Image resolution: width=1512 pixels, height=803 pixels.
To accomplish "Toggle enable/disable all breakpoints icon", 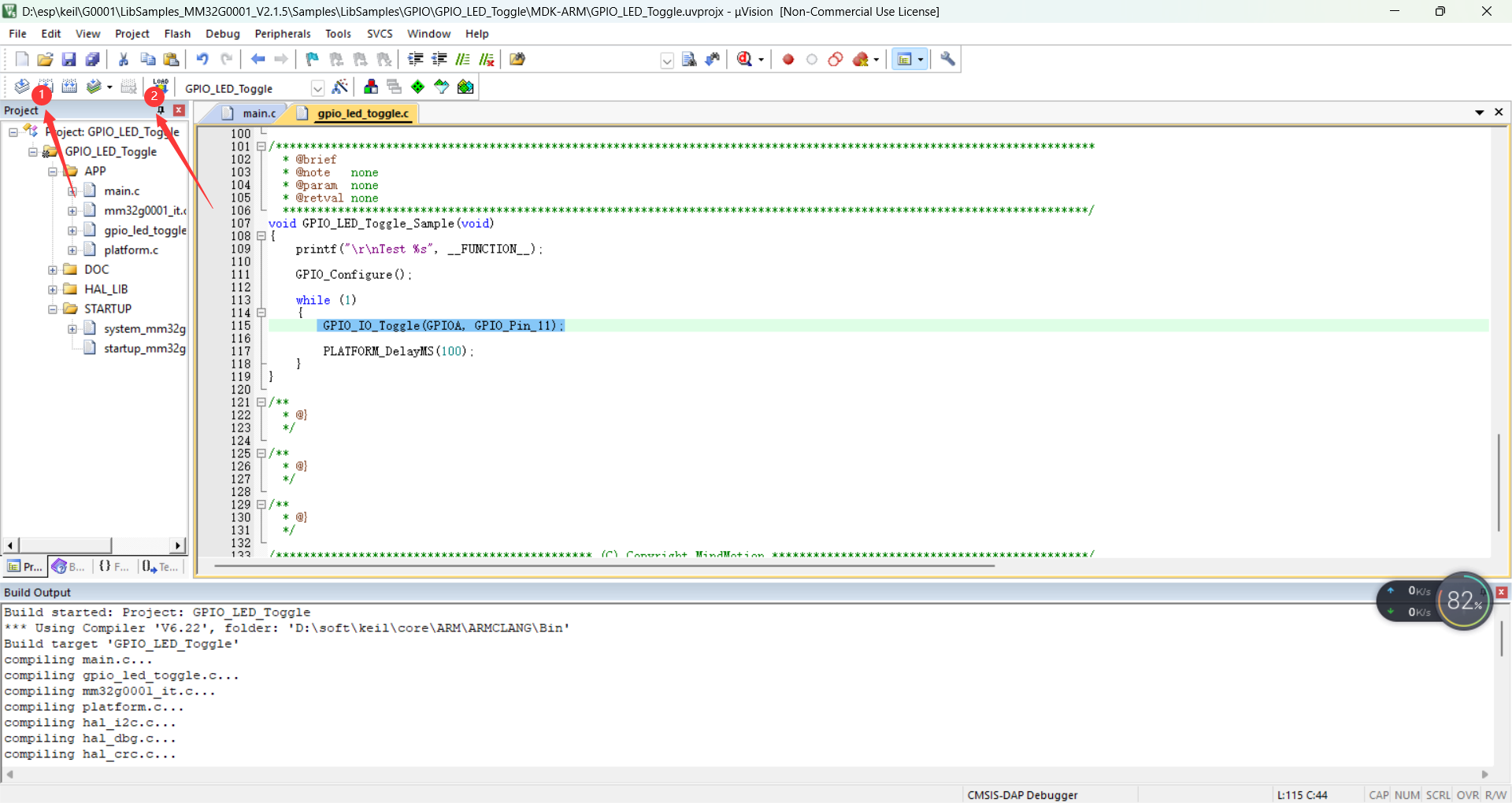I will 836,59.
